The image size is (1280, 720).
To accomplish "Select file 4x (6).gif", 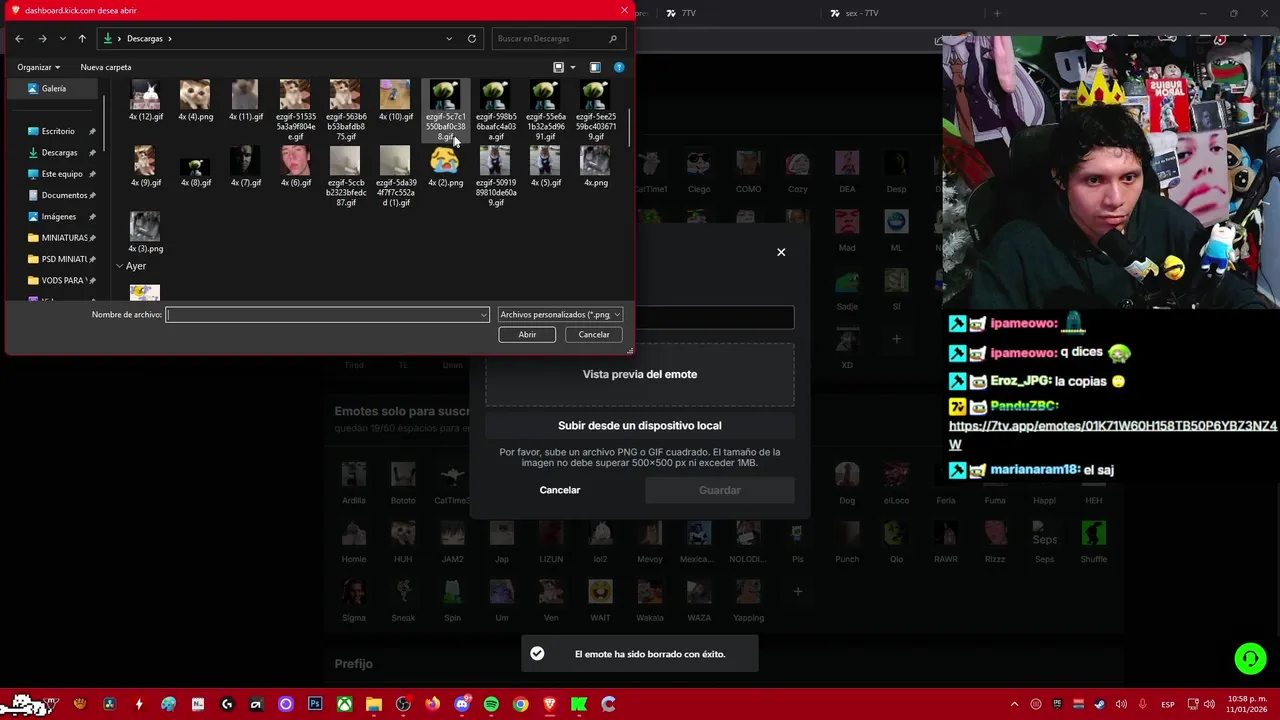I will pos(295,167).
